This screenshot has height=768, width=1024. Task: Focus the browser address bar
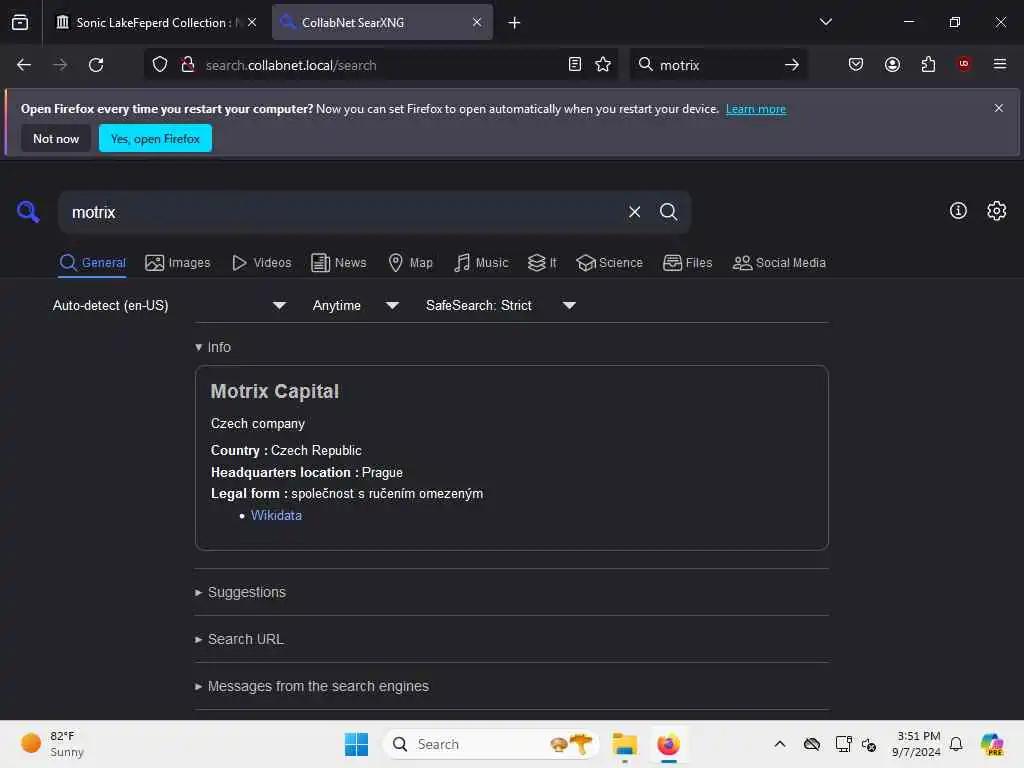click(x=382, y=65)
